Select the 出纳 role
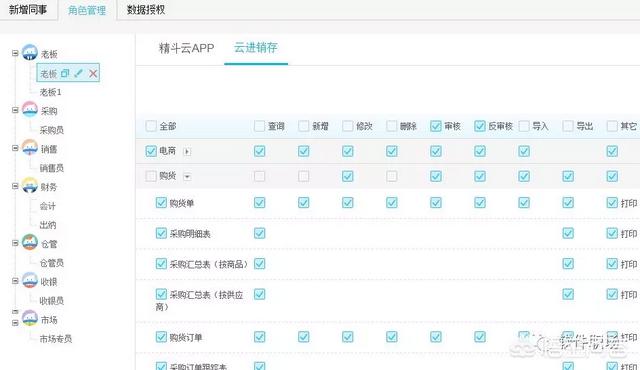The width and height of the screenshot is (640, 370). click(x=47, y=225)
